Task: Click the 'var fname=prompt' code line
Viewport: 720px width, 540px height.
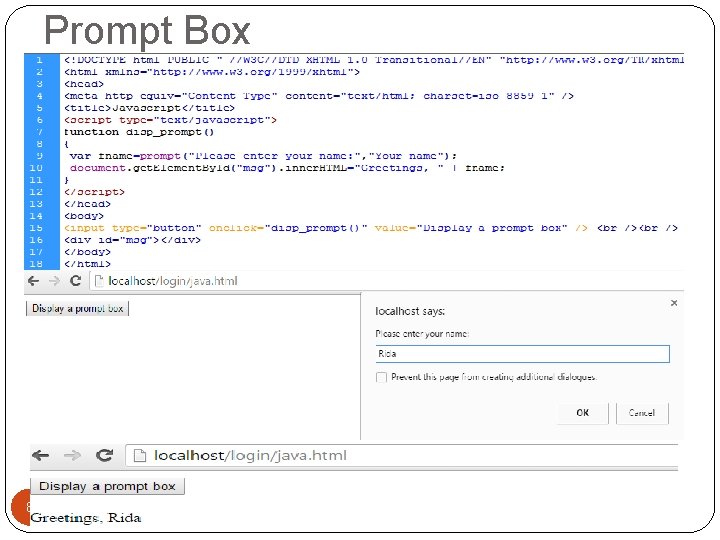Action: pyautogui.click(x=264, y=156)
